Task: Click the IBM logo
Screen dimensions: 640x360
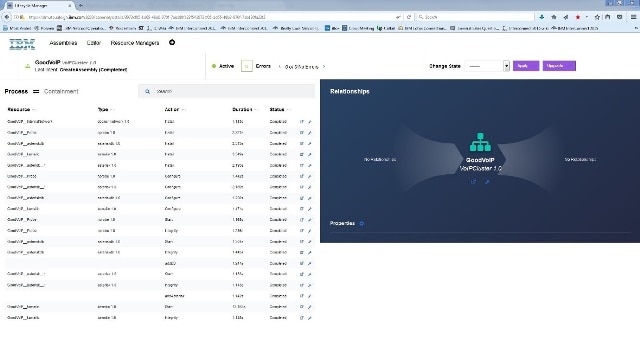Action: (22, 44)
